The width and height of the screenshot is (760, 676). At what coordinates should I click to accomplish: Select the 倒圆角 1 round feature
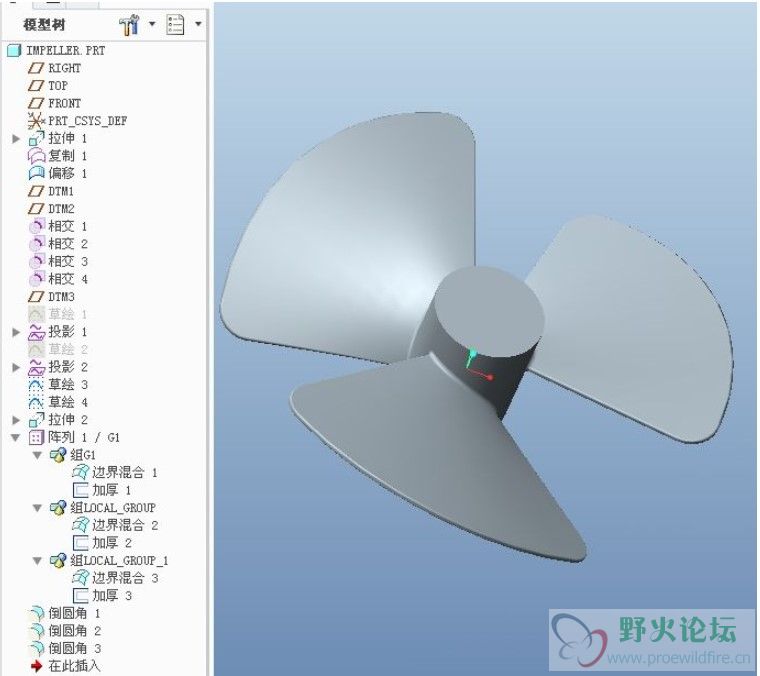tap(64, 613)
